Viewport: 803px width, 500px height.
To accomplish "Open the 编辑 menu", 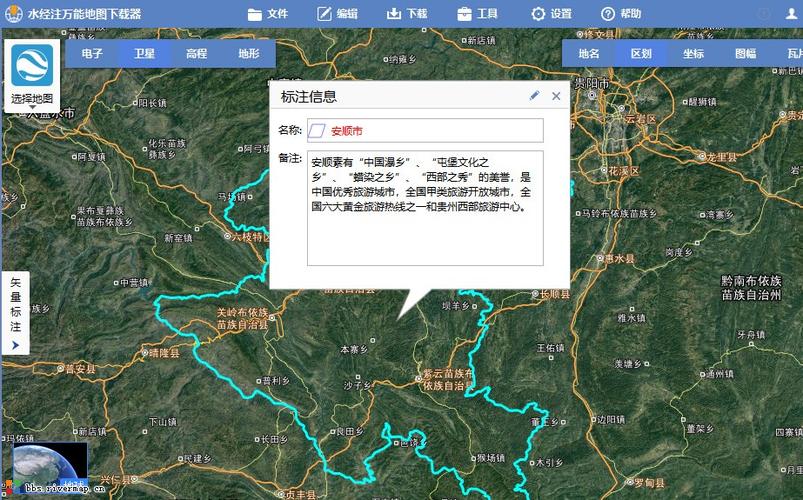I will [x=337, y=14].
